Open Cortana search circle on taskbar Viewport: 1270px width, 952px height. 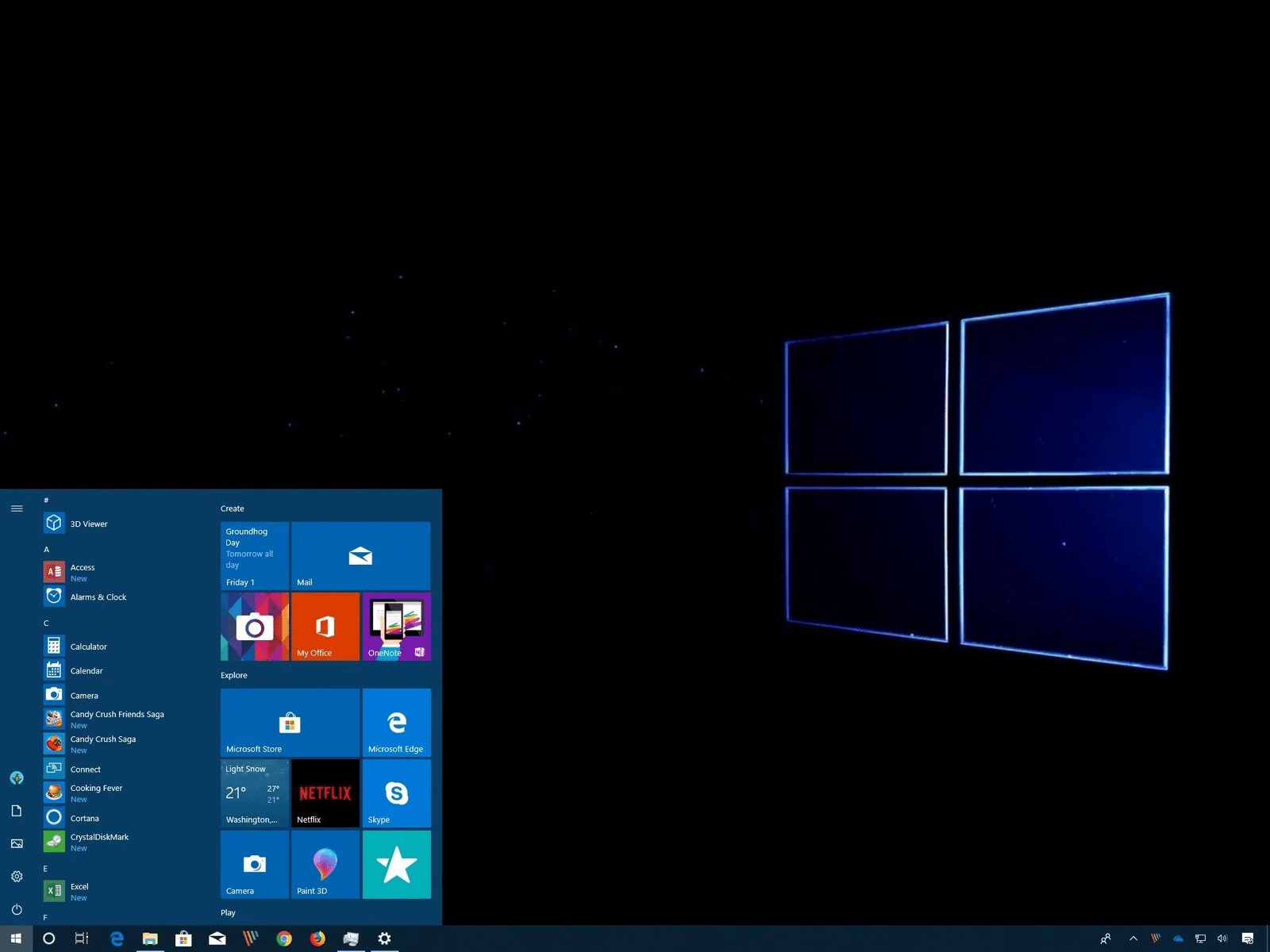click(48, 939)
